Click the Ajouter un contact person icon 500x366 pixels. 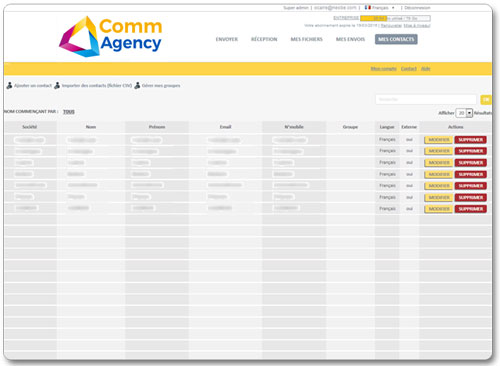pos(9,86)
